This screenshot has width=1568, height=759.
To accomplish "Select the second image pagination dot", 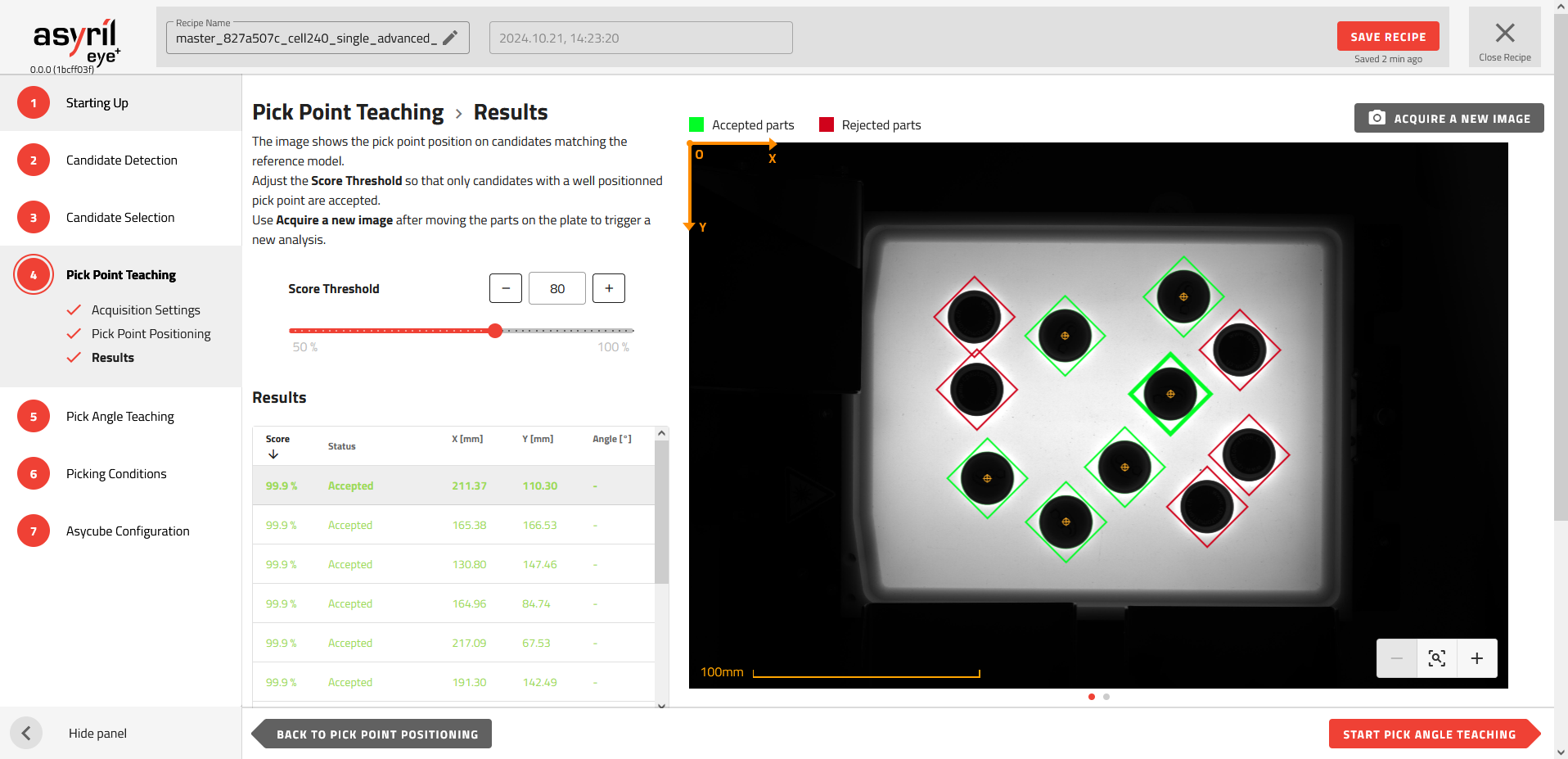I will pos(1106,697).
